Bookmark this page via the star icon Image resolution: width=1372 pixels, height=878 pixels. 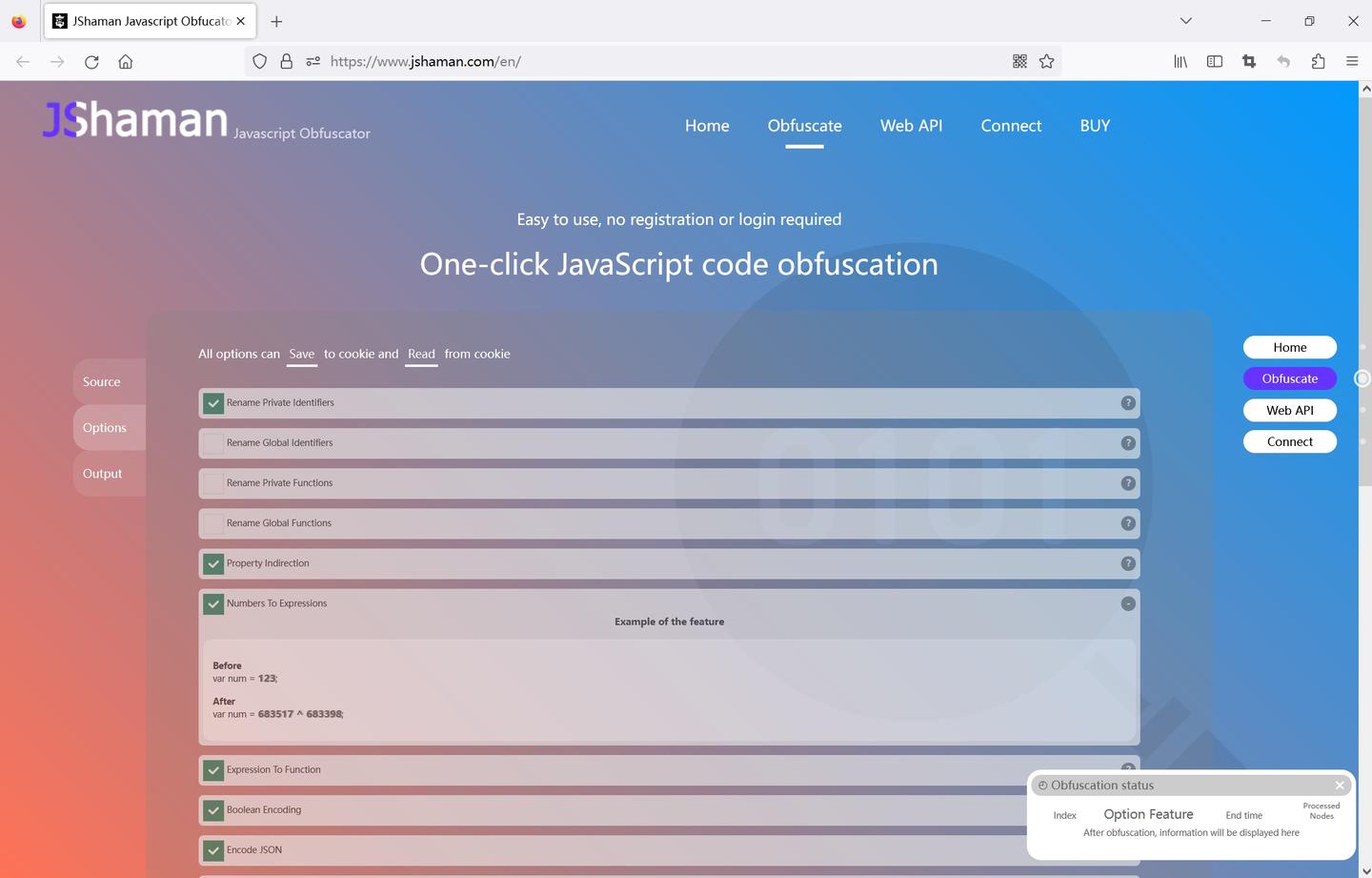click(x=1046, y=61)
